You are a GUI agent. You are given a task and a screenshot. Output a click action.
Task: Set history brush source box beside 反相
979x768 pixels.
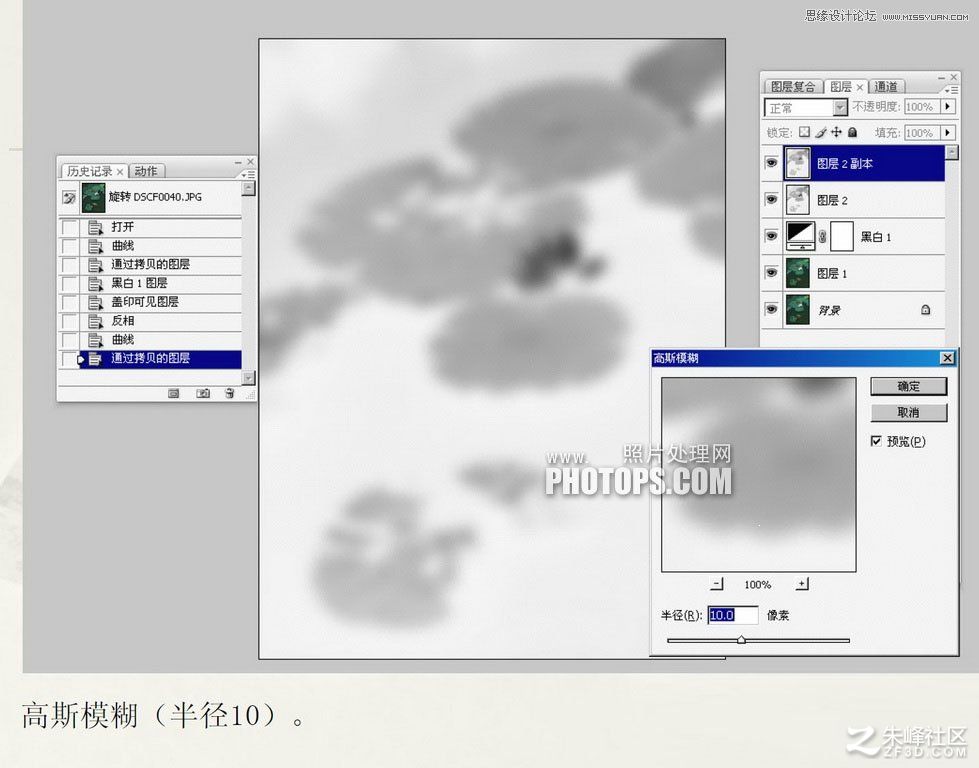pos(69,321)
